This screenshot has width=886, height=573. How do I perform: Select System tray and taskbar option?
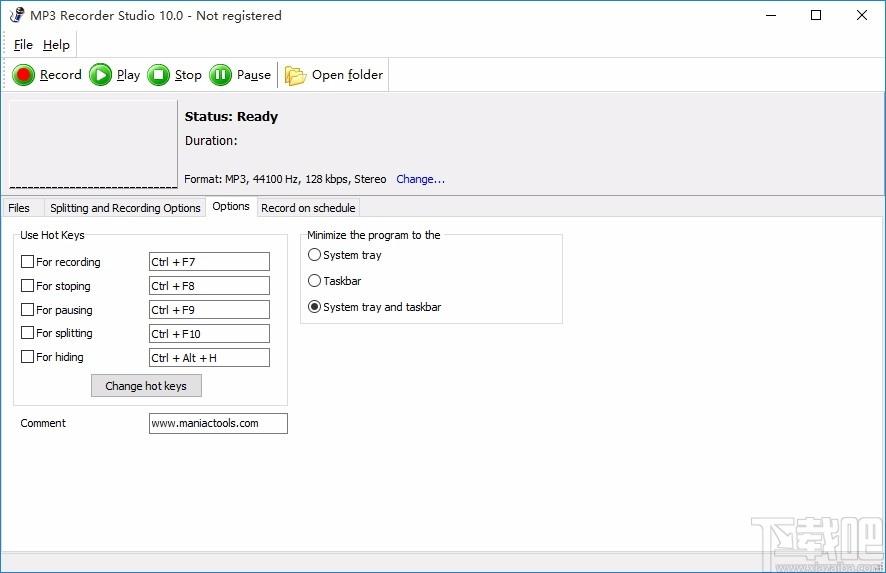(x=314, y=307)
